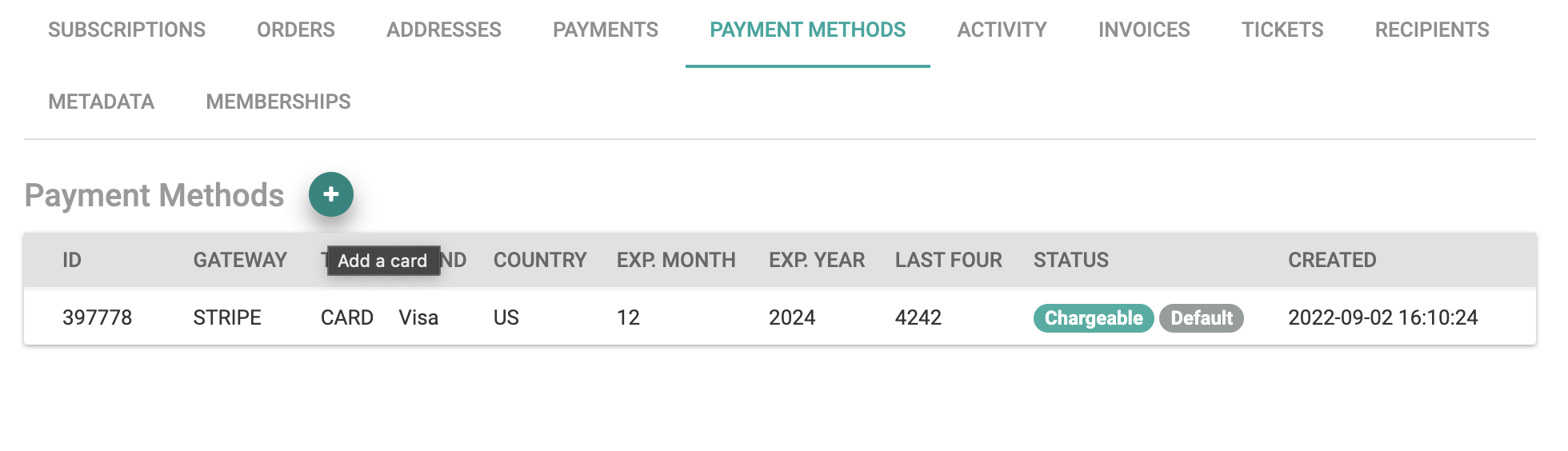This screenshot has width=1568, height=451.
Task: Click the Gateway column header
Action: click(x=240, y=261)
